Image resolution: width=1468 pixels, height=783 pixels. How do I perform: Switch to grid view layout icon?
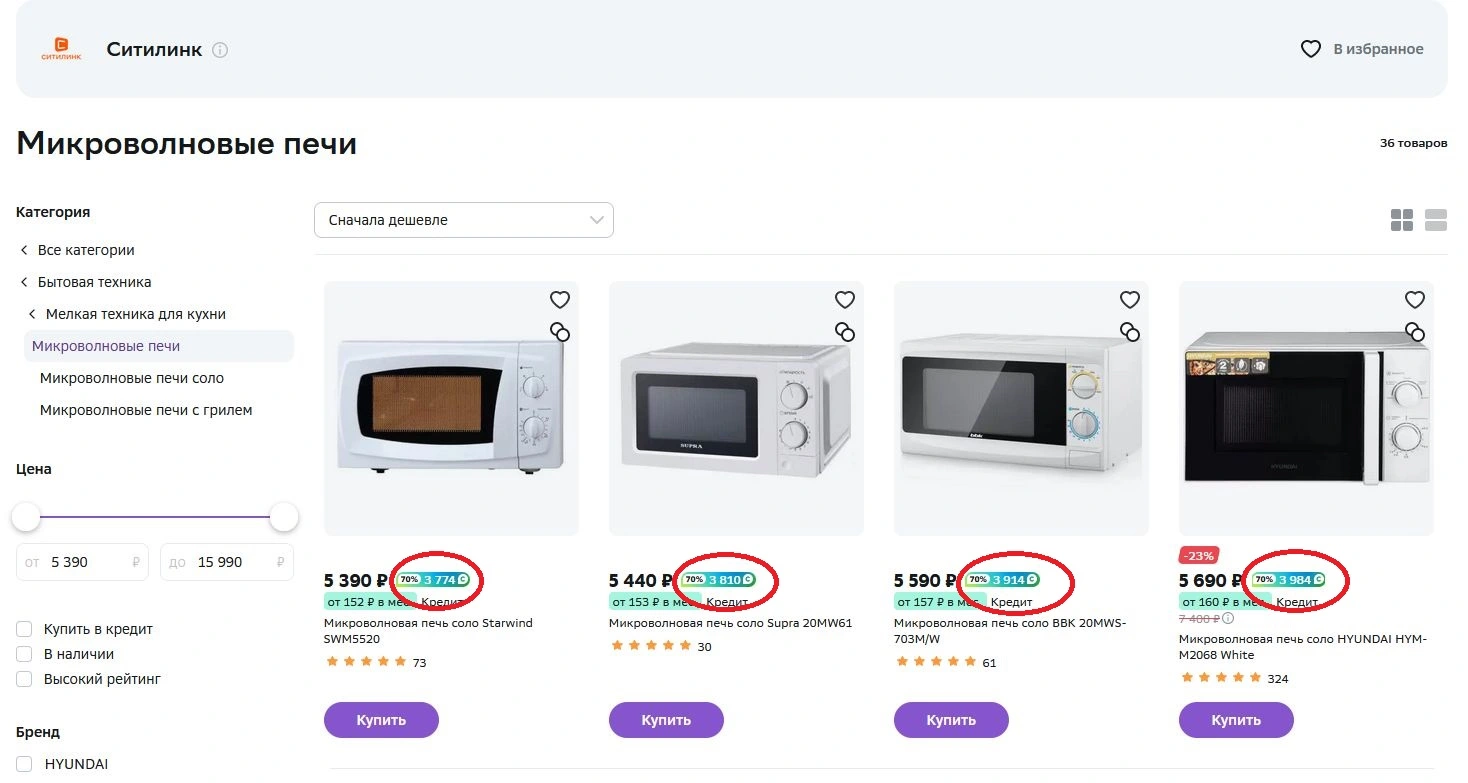click(x=1402, y=220)
